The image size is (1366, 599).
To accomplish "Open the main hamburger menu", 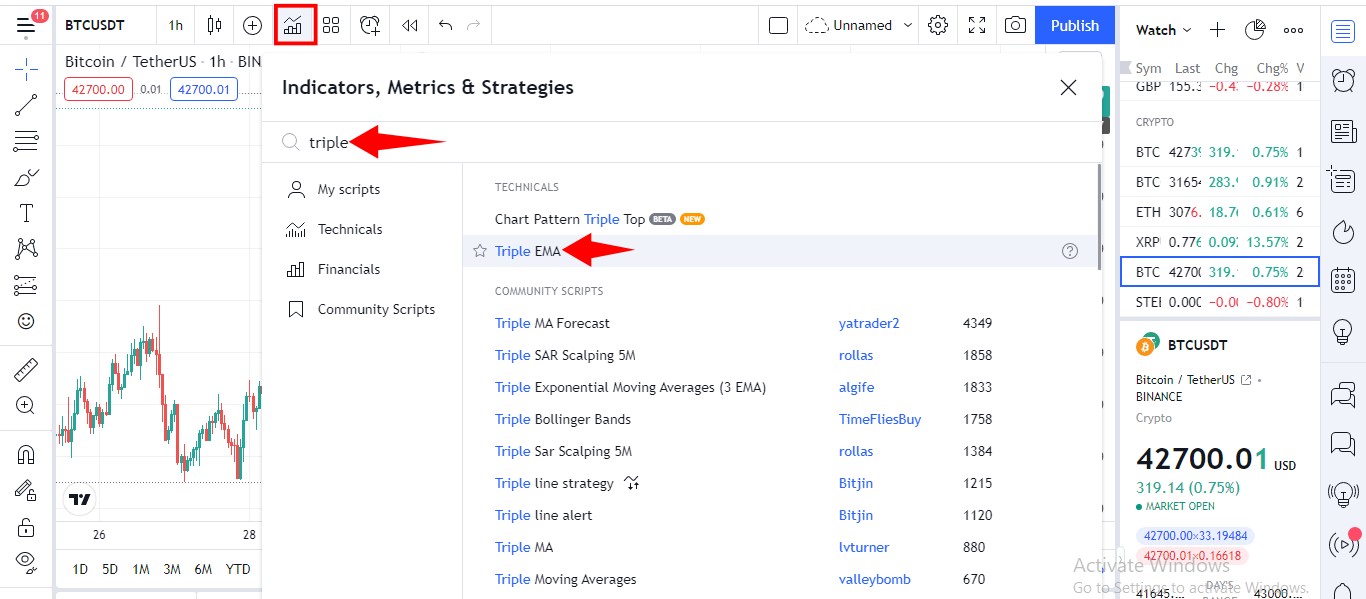I will pos(26,25).
